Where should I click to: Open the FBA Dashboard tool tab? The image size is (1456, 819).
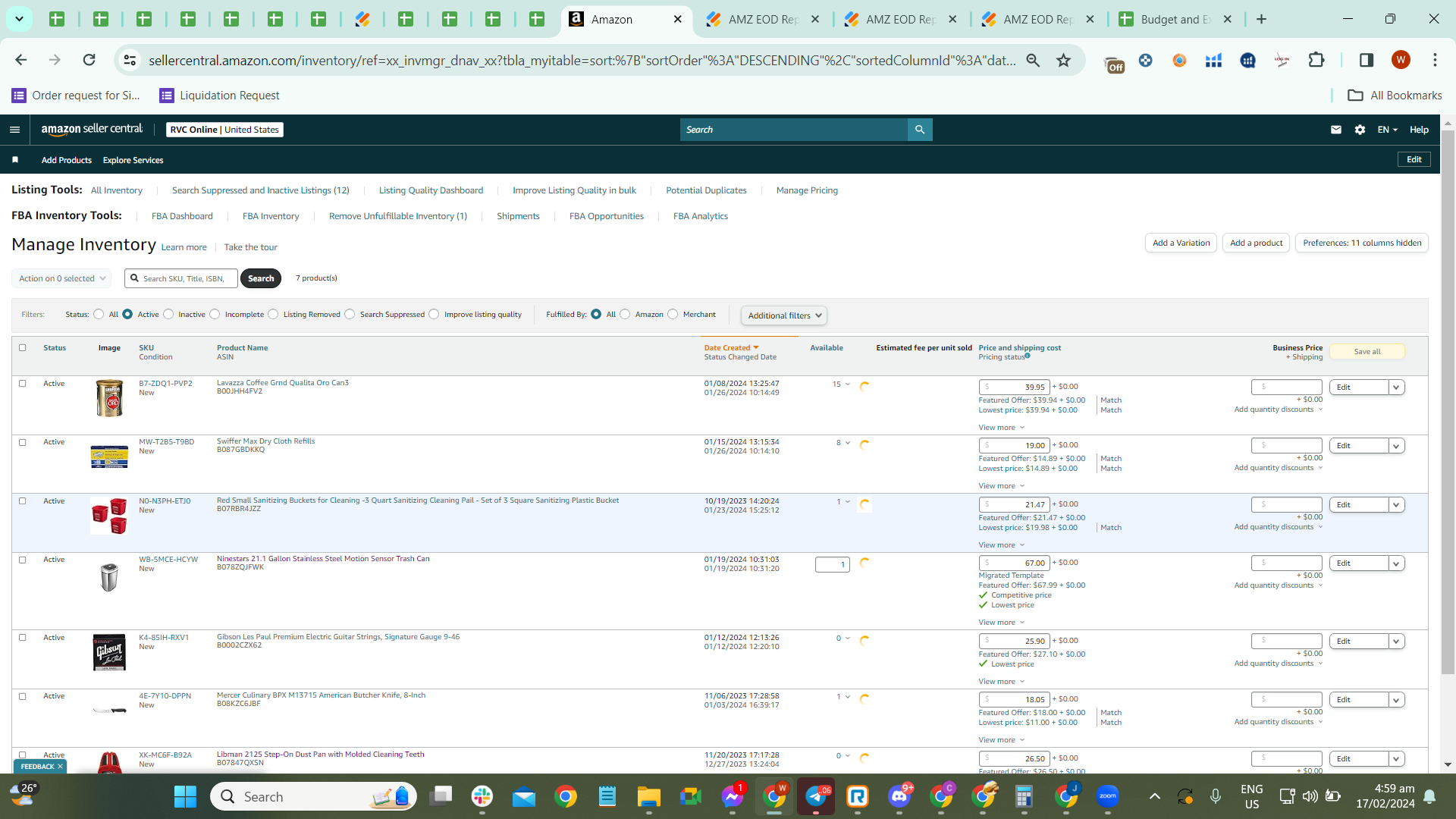[182, 216]
